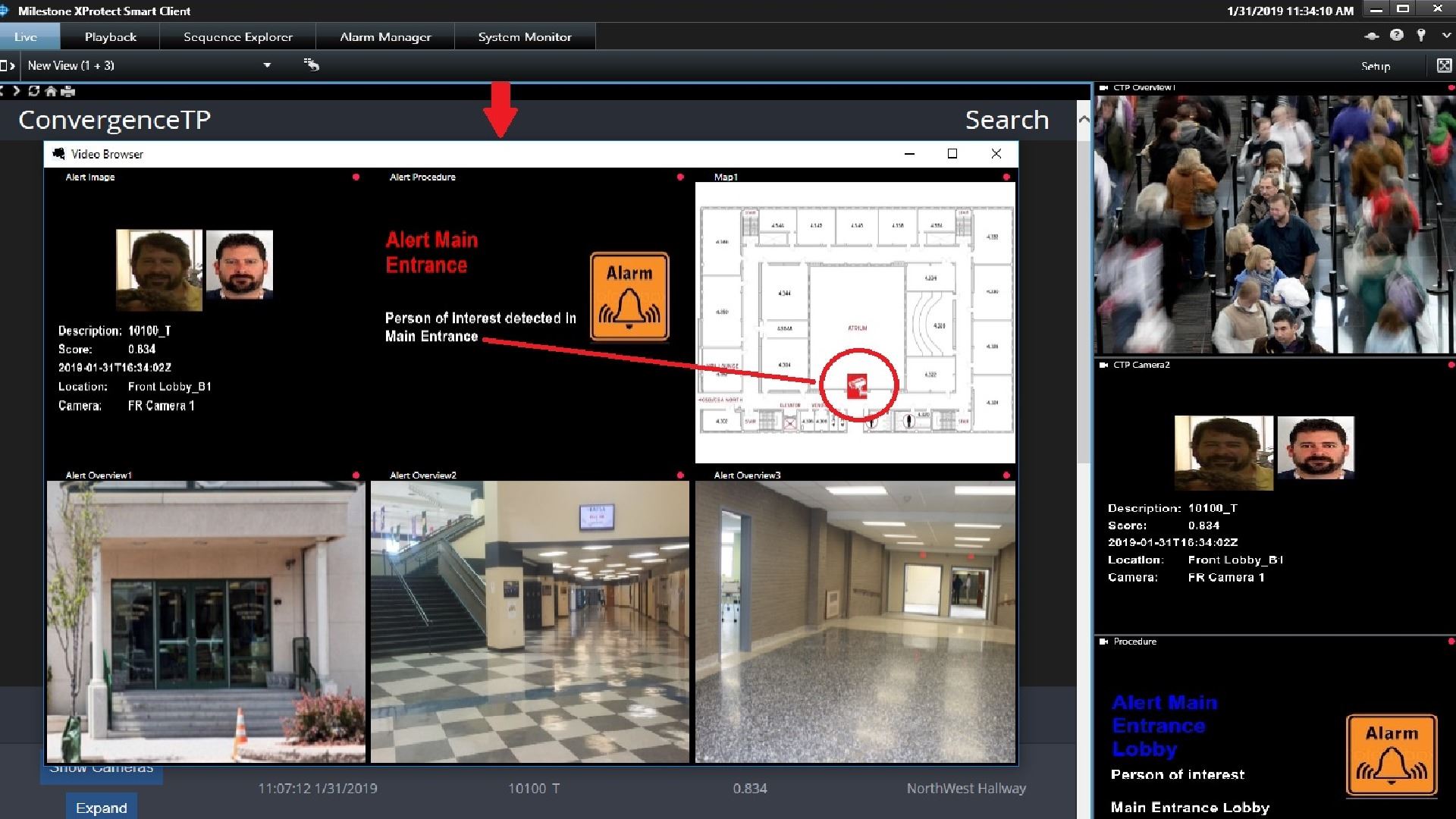
Task: Open the Playback tab
Action: pyautogui.click(x=110, y=36)
